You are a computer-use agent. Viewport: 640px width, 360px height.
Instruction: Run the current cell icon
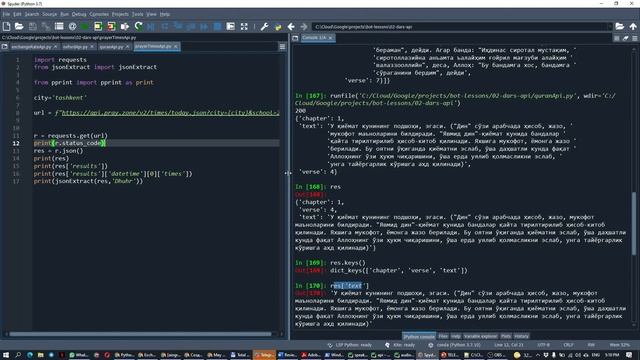tap(98, 27)
